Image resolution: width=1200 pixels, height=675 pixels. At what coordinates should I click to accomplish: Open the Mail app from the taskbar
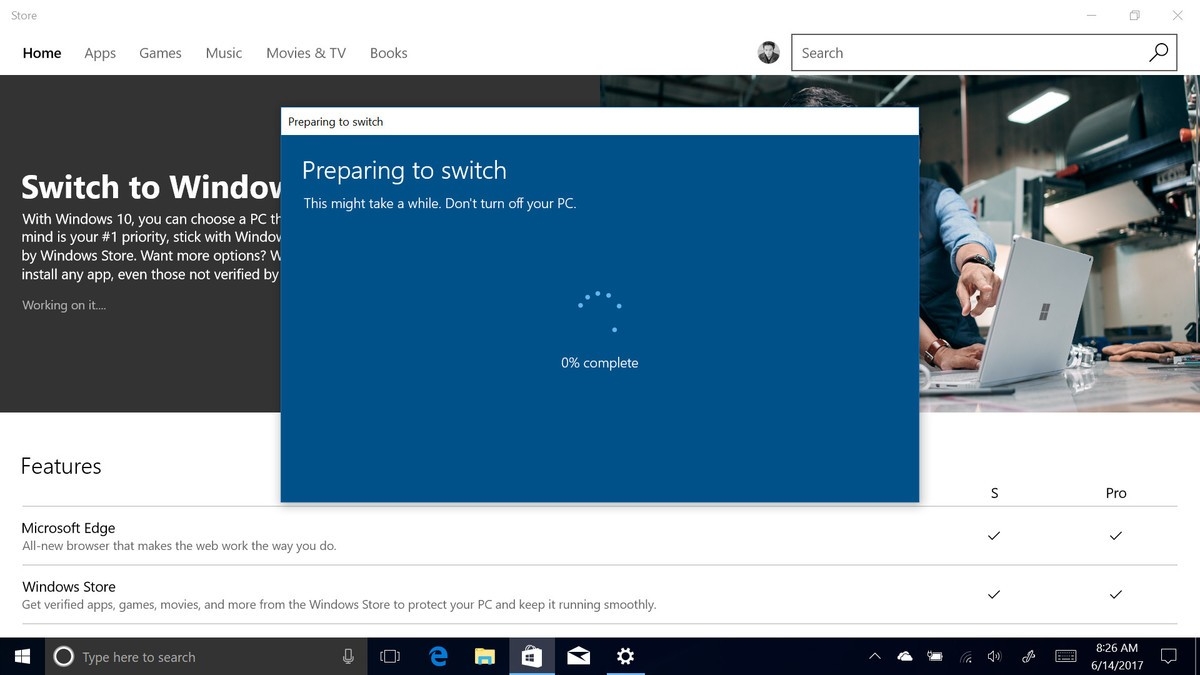pos(578,656)
